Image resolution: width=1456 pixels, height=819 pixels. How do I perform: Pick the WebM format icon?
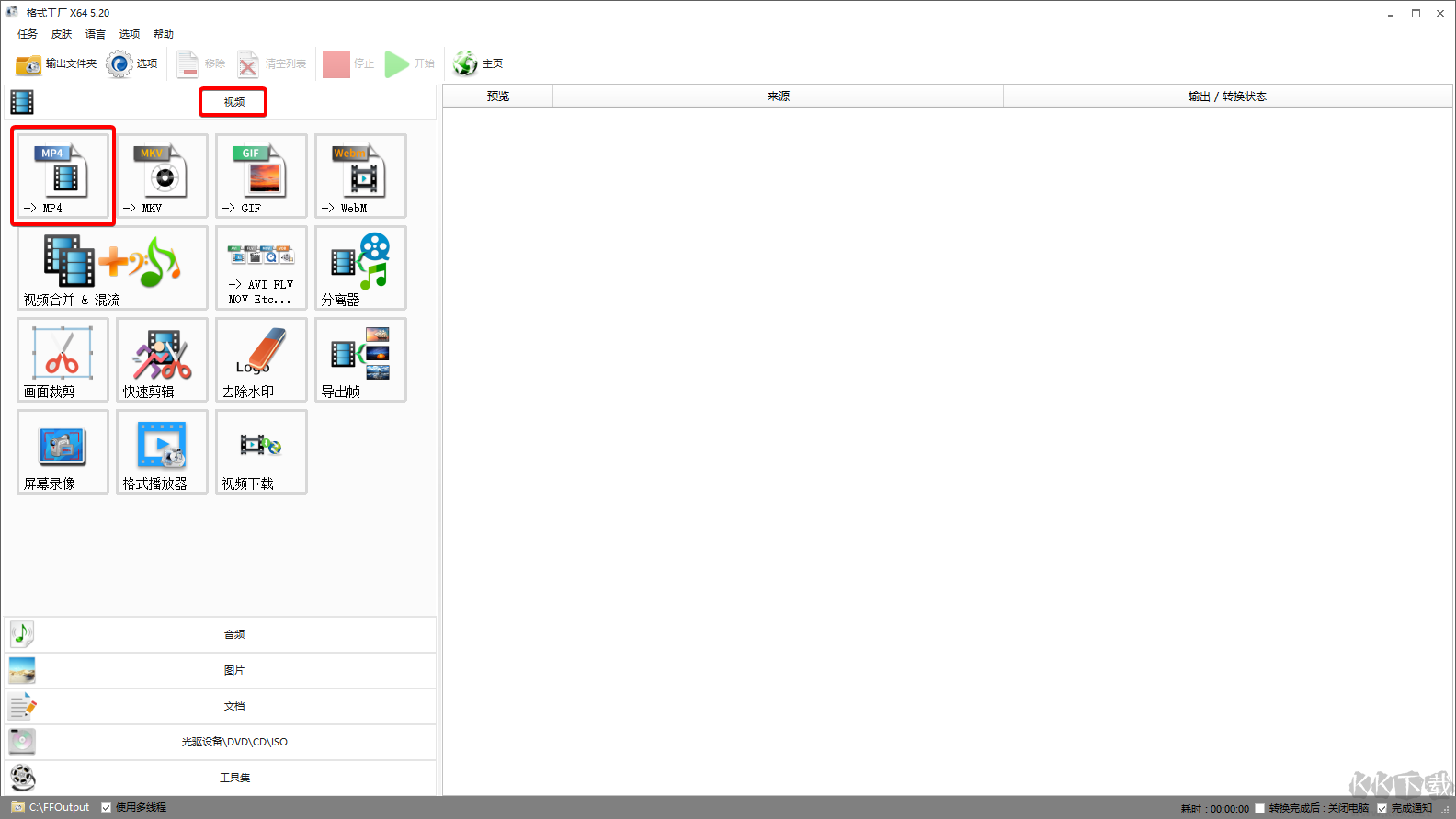361,176
